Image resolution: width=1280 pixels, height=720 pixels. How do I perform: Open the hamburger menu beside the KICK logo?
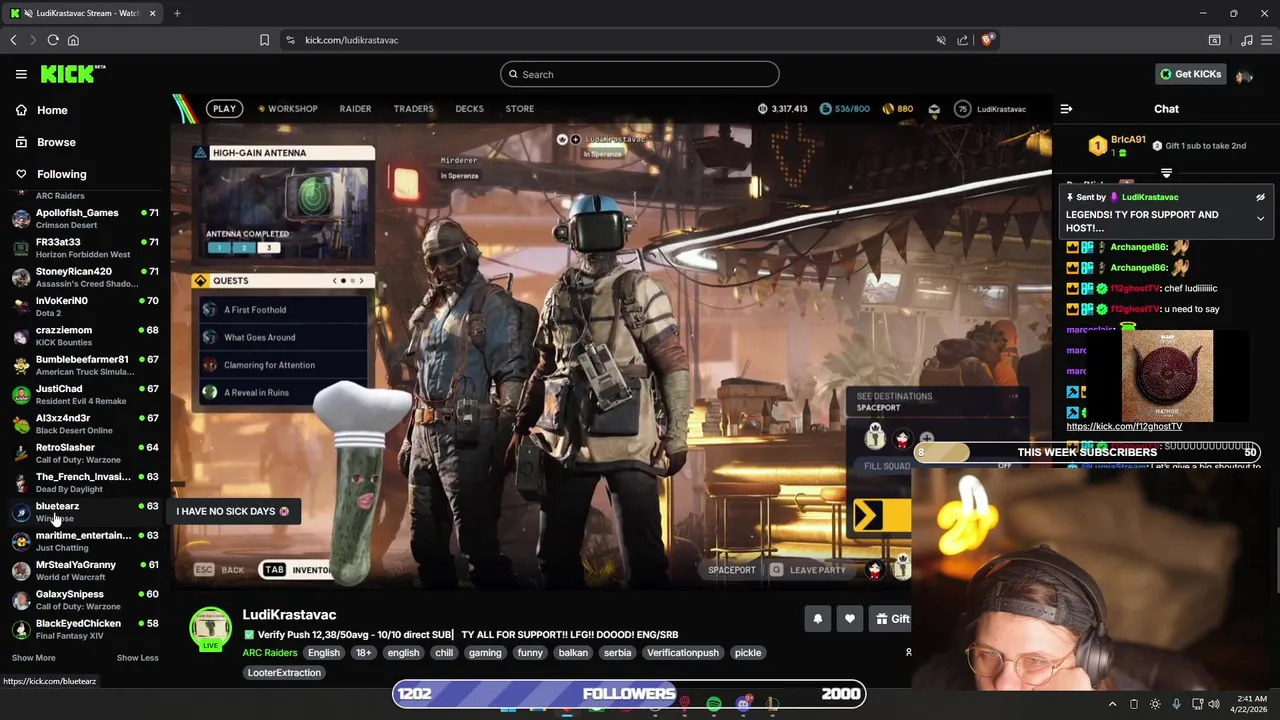[21, 74]
